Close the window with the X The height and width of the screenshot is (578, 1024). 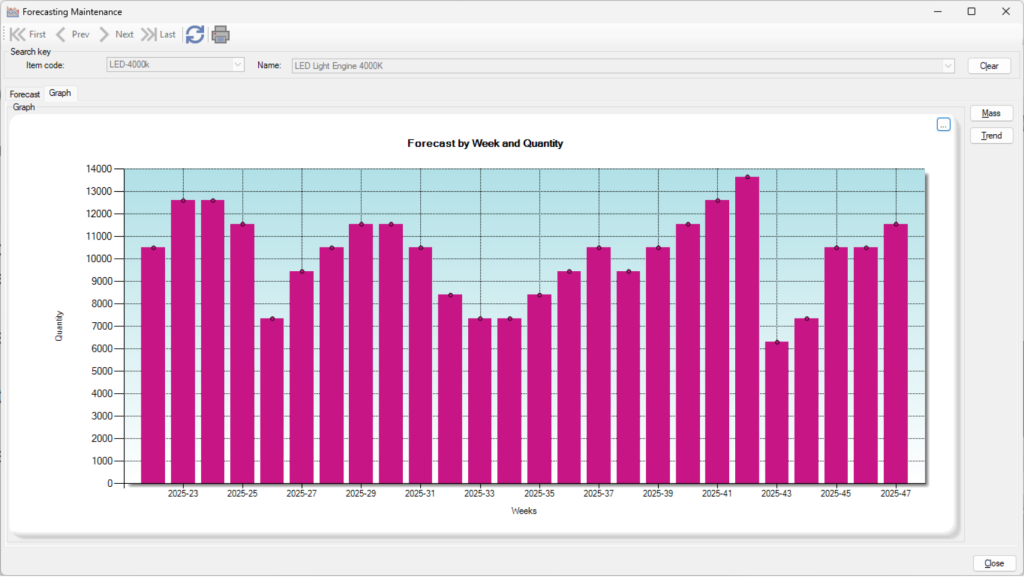[1006, 12]
